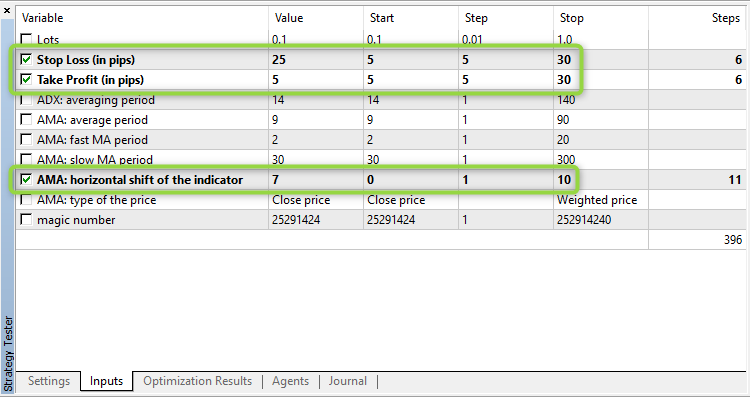The height and width of the screenshot is (398, 750).
Task: Tick the AMA: average period checkbox
Action: click(27, 120)
